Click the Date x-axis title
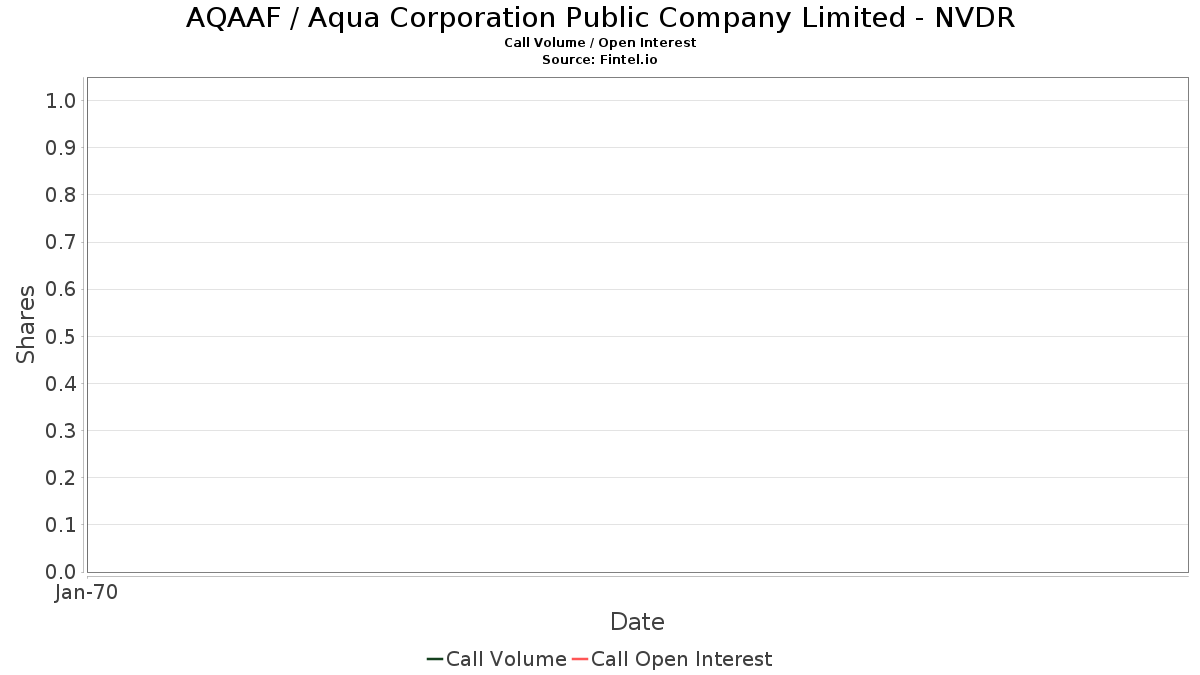1200x675 pixels. point(637,622)
